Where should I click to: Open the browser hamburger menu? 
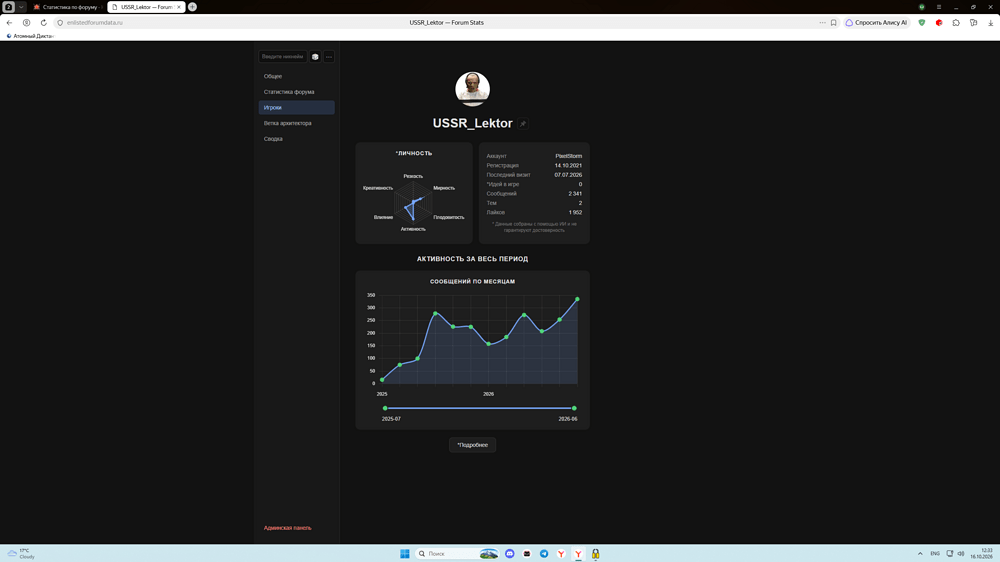pos(939,7)
